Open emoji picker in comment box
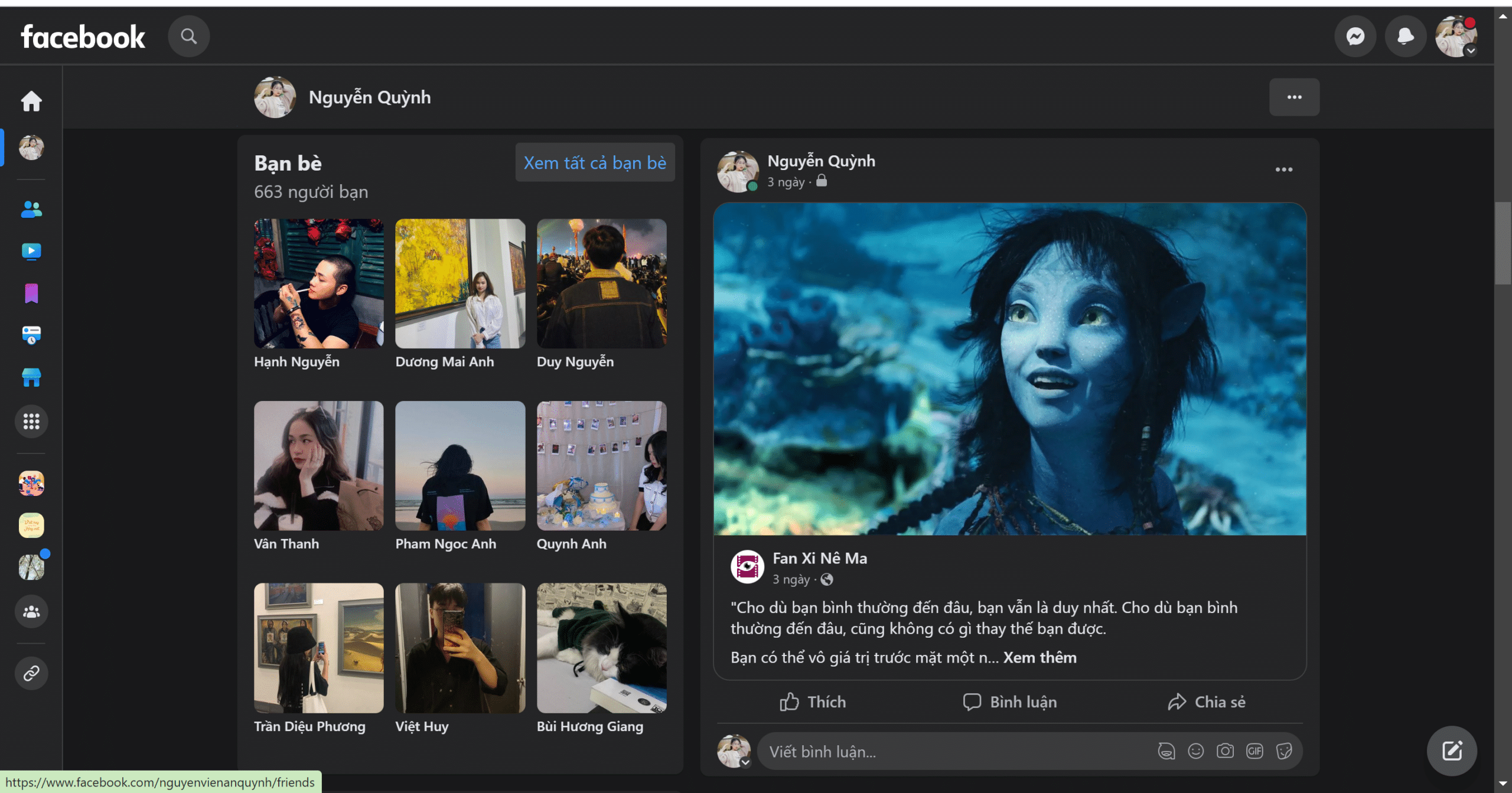Viewport: 1512px width, 793px height. 1196,752
